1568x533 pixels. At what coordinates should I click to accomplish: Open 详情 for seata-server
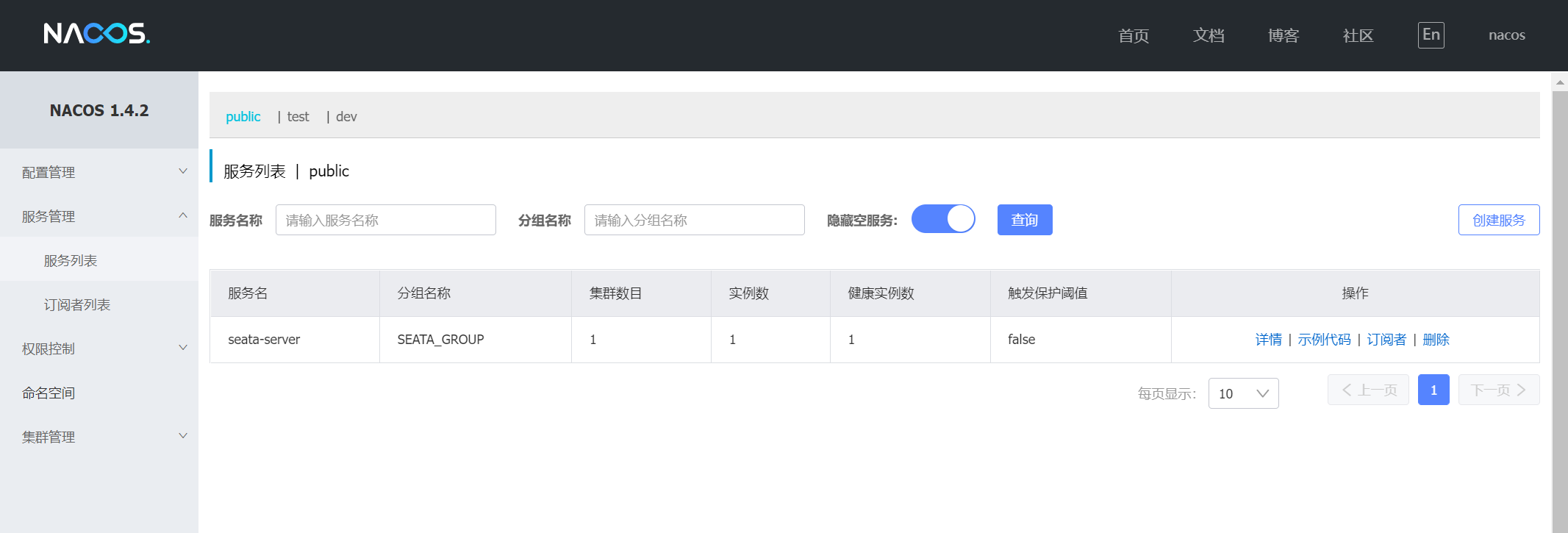click(1269, 340)
